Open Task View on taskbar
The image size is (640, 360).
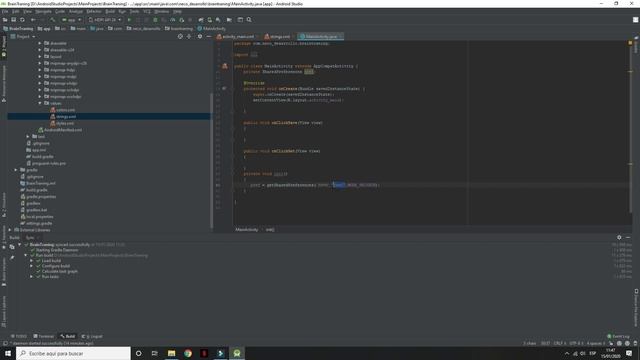pyautogui.click(x=155, y=353)
